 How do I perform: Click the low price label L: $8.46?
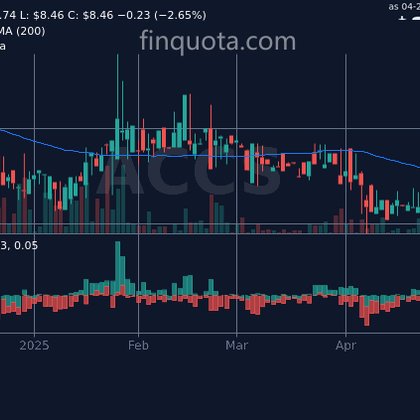click(42, 15)
